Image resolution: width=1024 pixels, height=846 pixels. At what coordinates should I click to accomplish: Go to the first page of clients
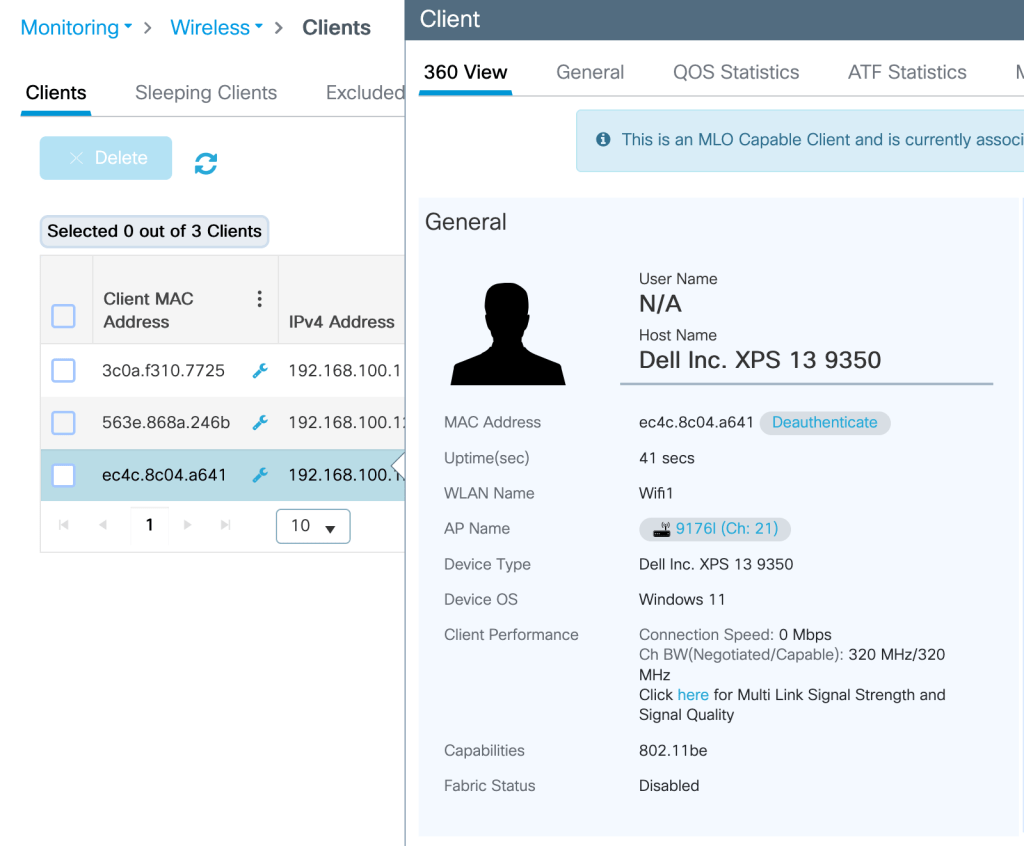pos(64,525)
